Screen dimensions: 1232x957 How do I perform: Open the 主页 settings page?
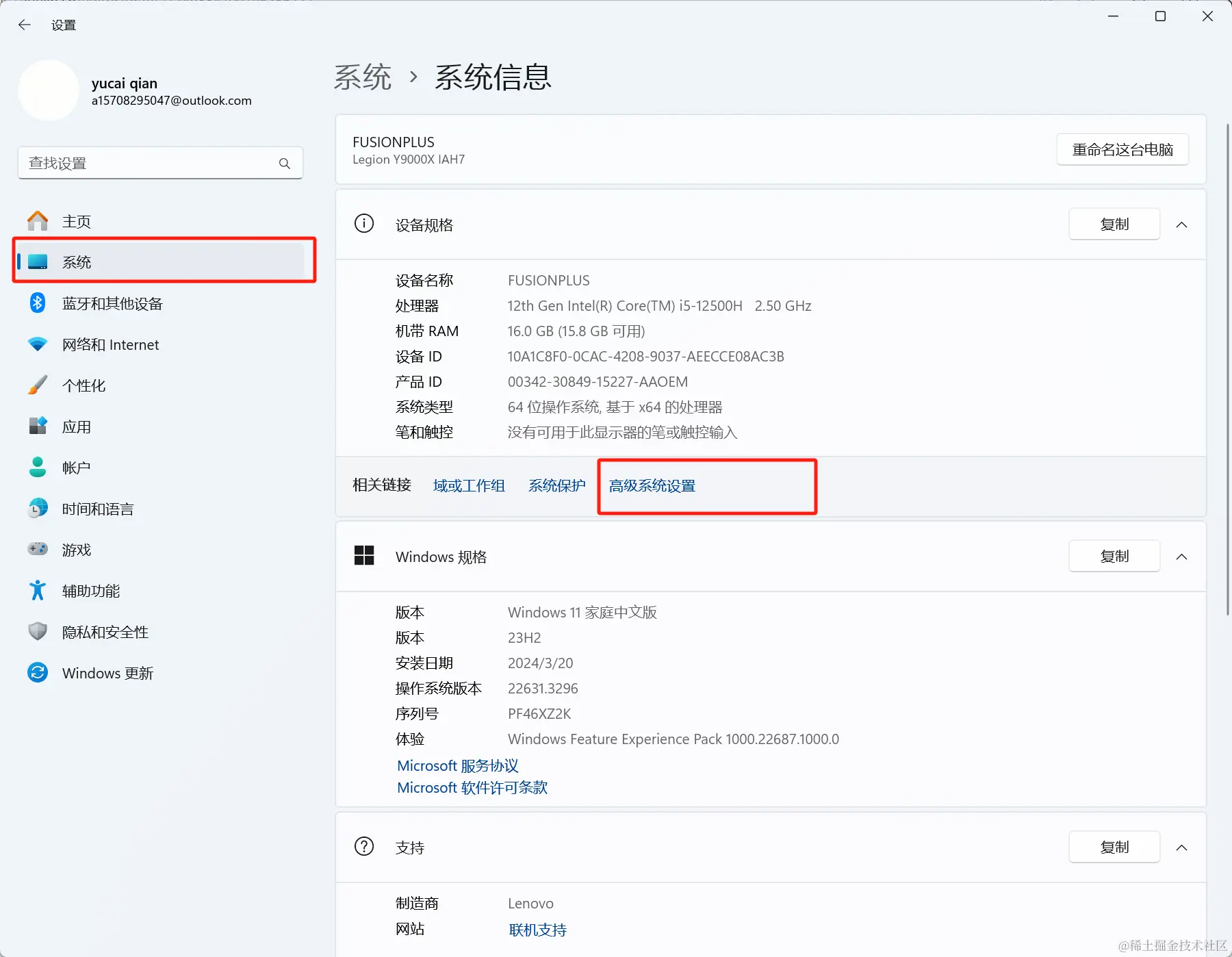pyautogui.click(x=160, y=221)
